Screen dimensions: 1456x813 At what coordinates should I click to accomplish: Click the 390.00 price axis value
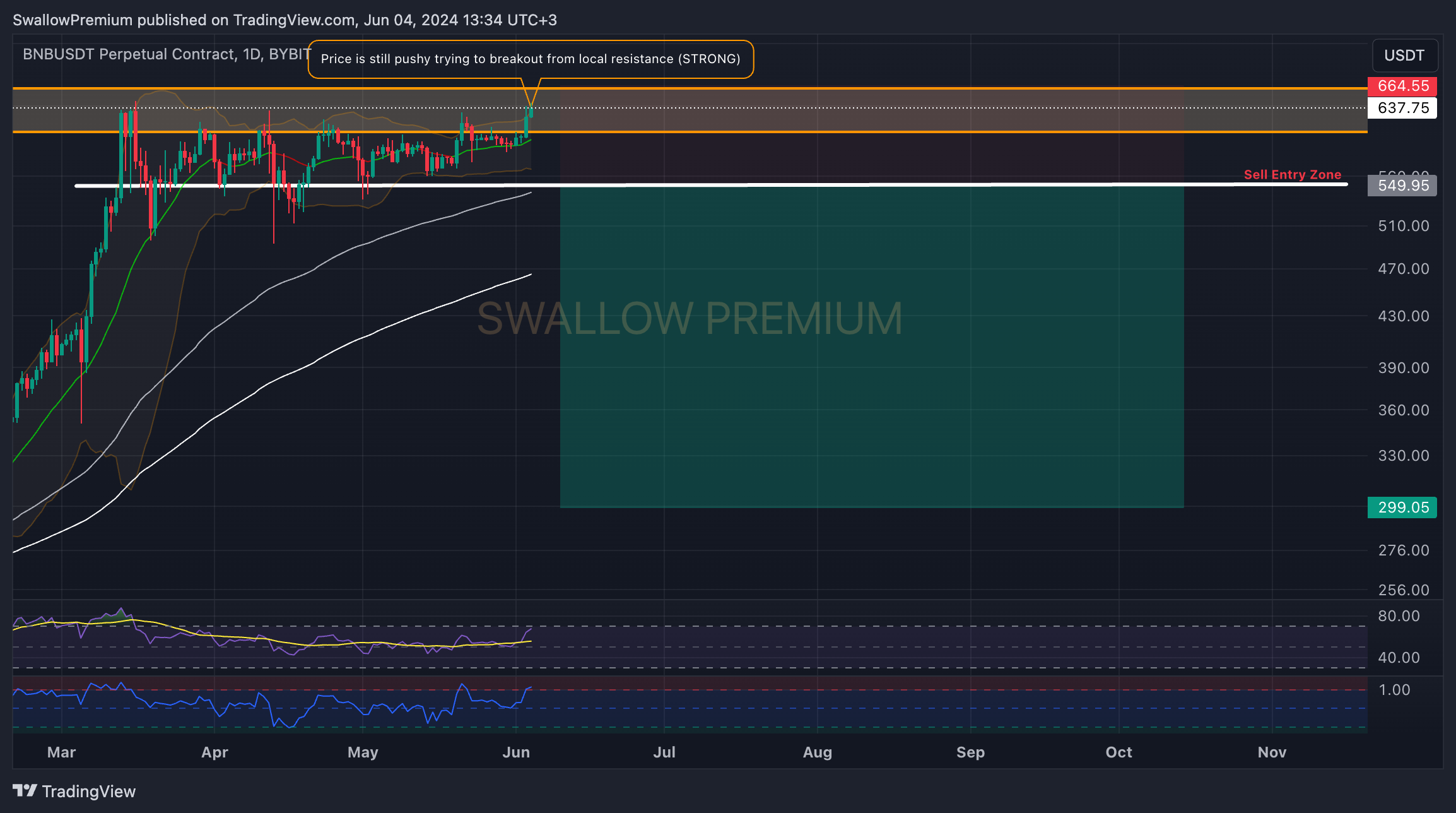click(x=1404, y=368)
